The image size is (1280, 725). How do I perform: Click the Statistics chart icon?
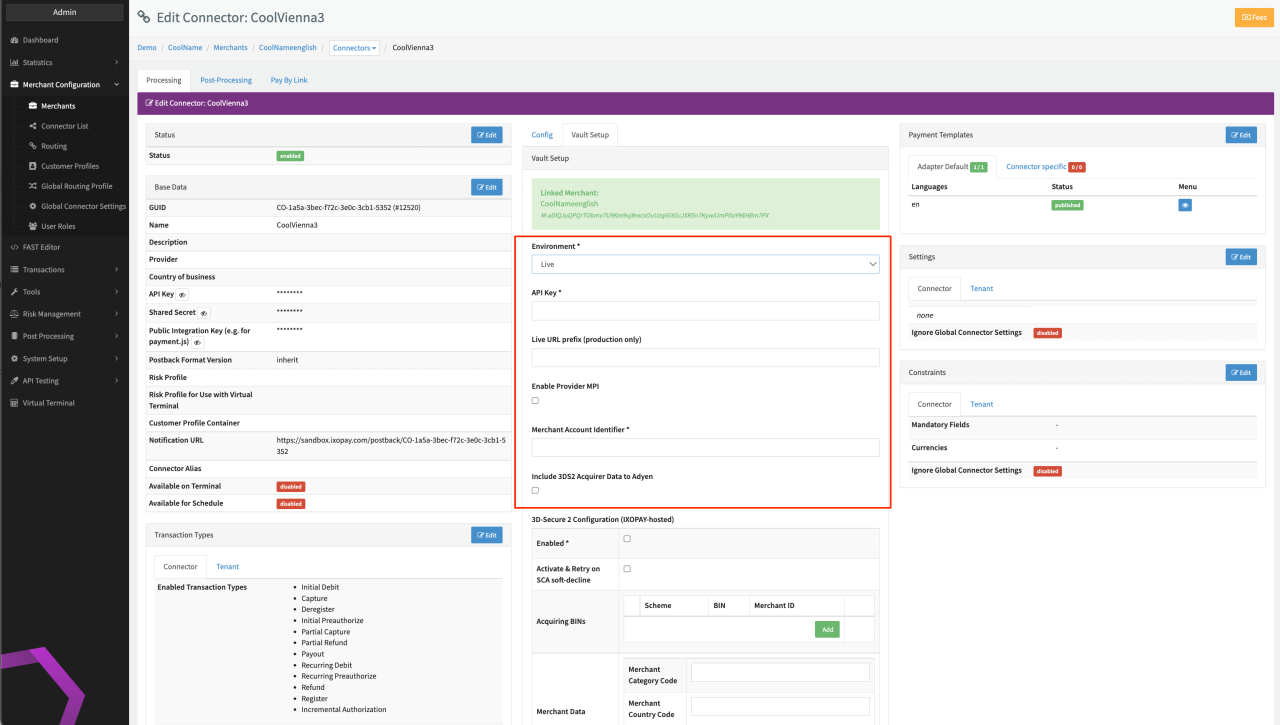click(x=14, y=62)
